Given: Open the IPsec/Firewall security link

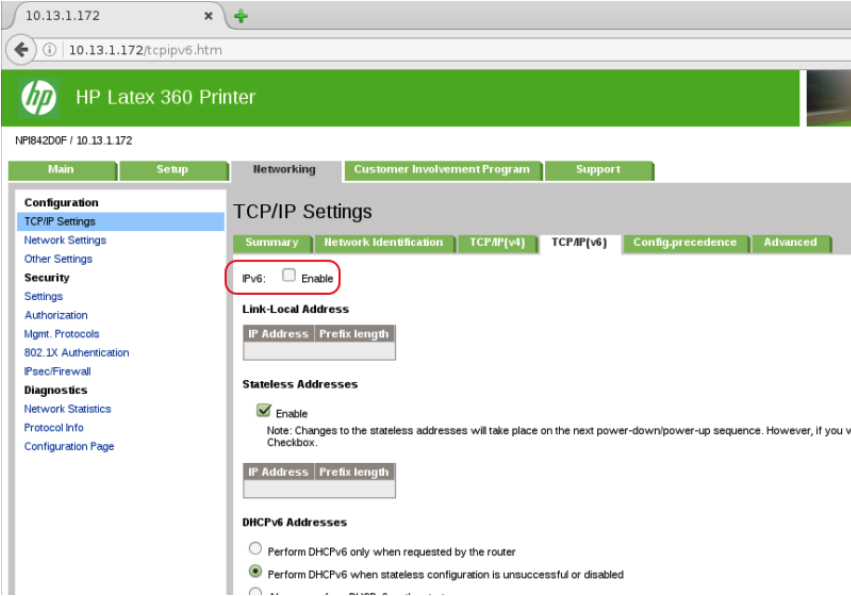Looking at the screenshot, I should point(57,371).
